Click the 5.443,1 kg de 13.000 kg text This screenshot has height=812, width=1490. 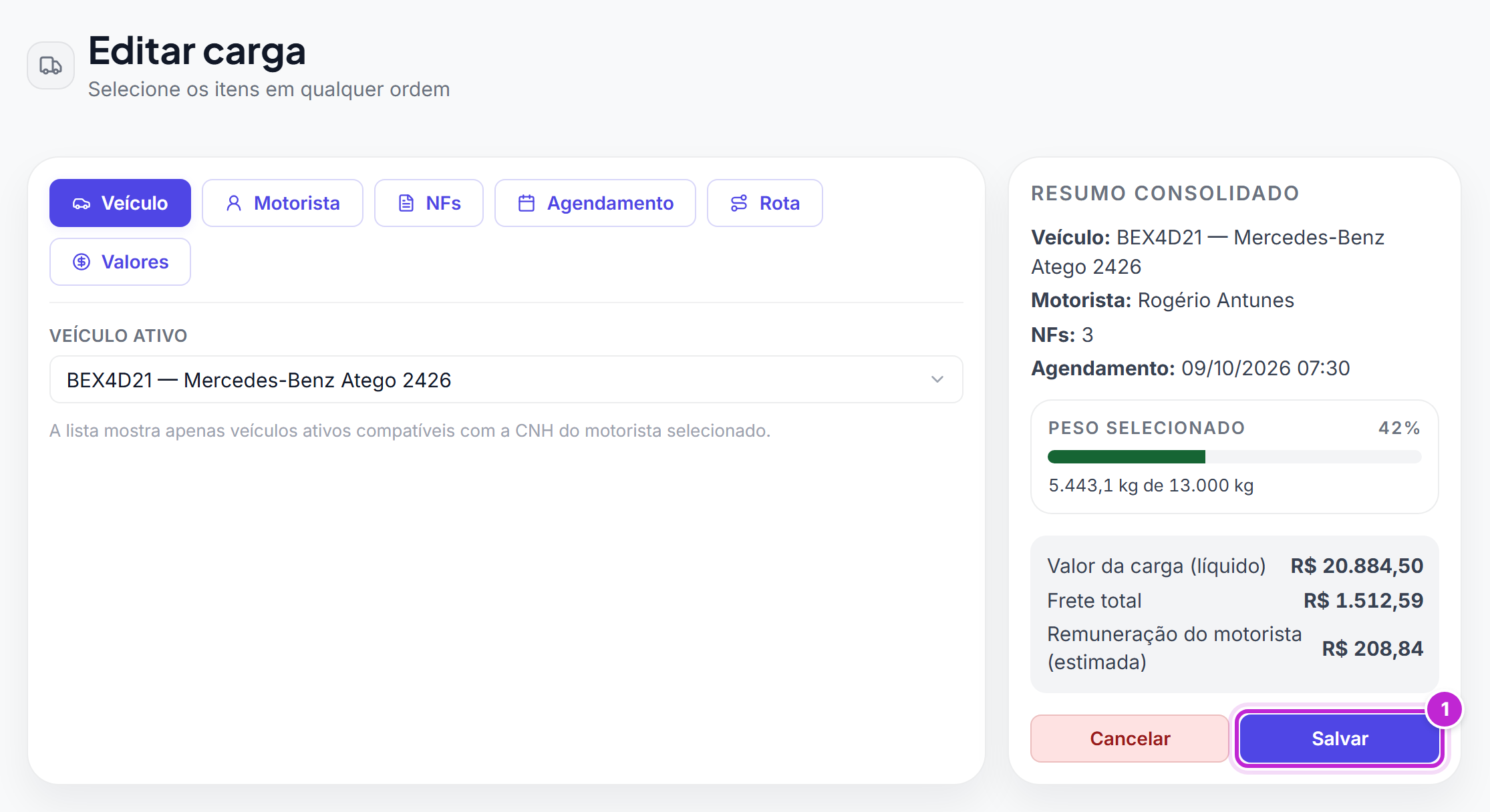coord(1151,485)
